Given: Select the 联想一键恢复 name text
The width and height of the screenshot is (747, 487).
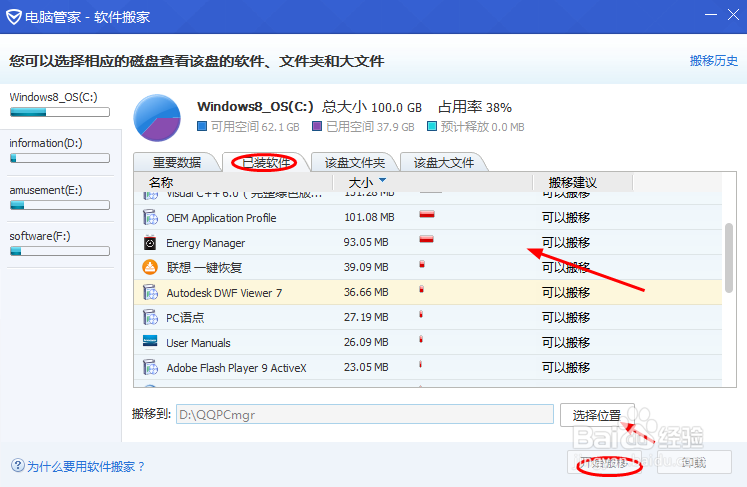Looking at the screenshot, I should tap(204, 268).
